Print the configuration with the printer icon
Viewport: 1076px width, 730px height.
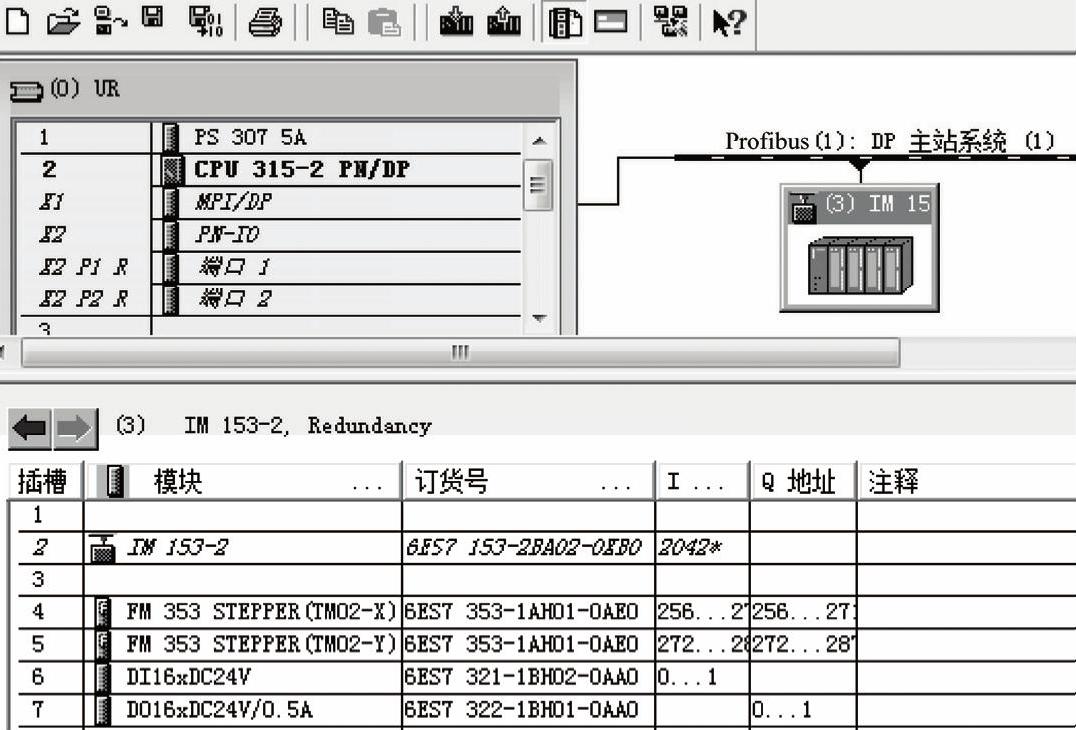coord(265,22)
